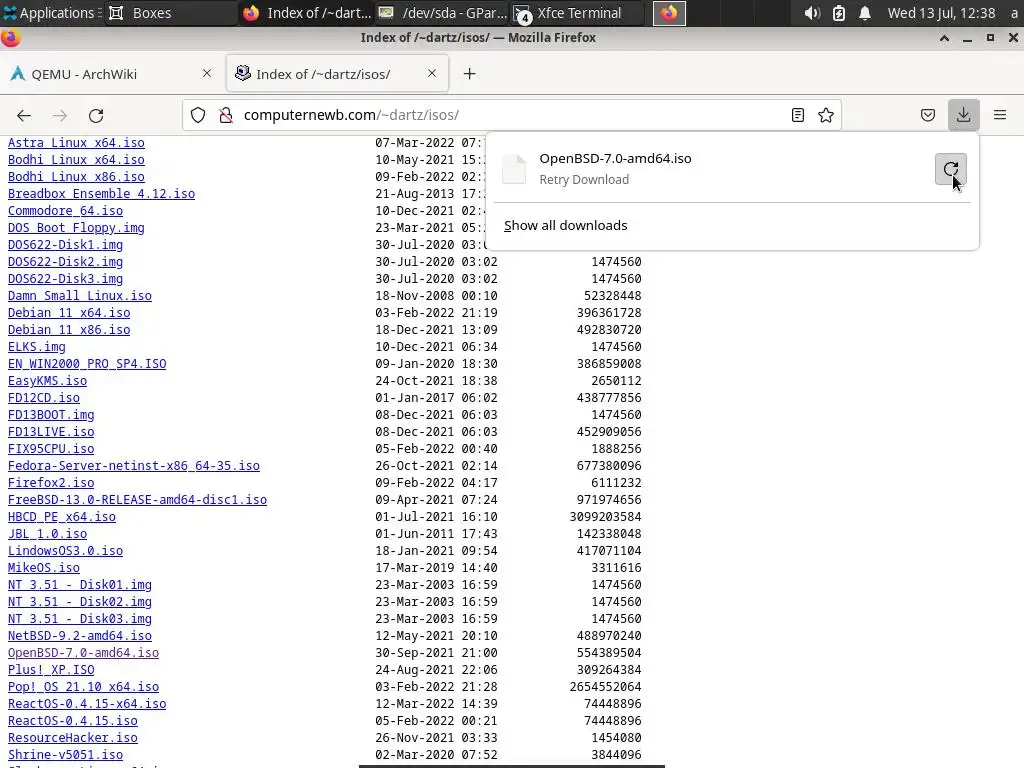
Task: Open the Firefox downloads panel button
Action: click(963, 115)
